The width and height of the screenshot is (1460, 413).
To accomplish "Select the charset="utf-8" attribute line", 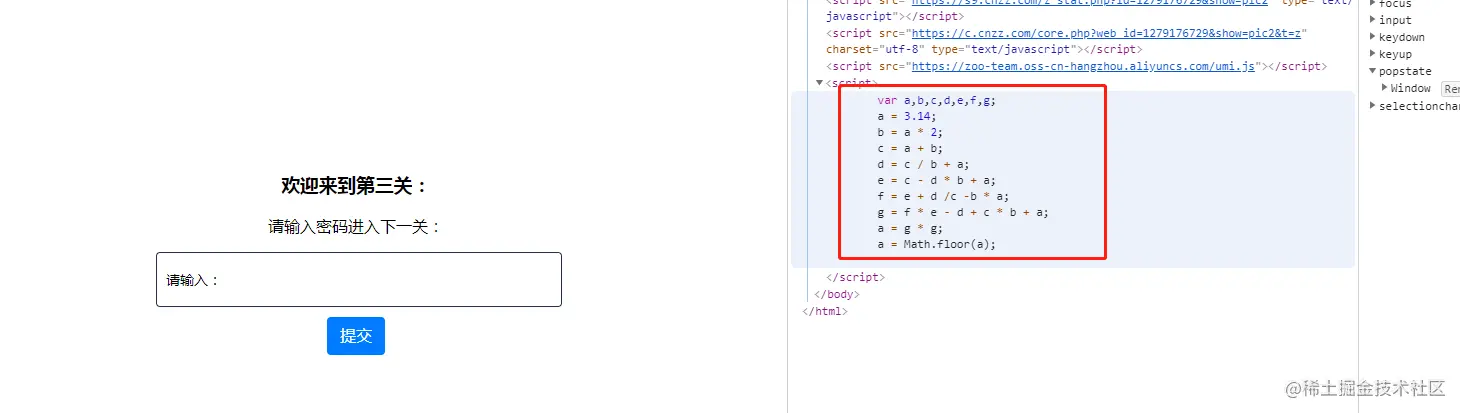I will pos(984,49).
